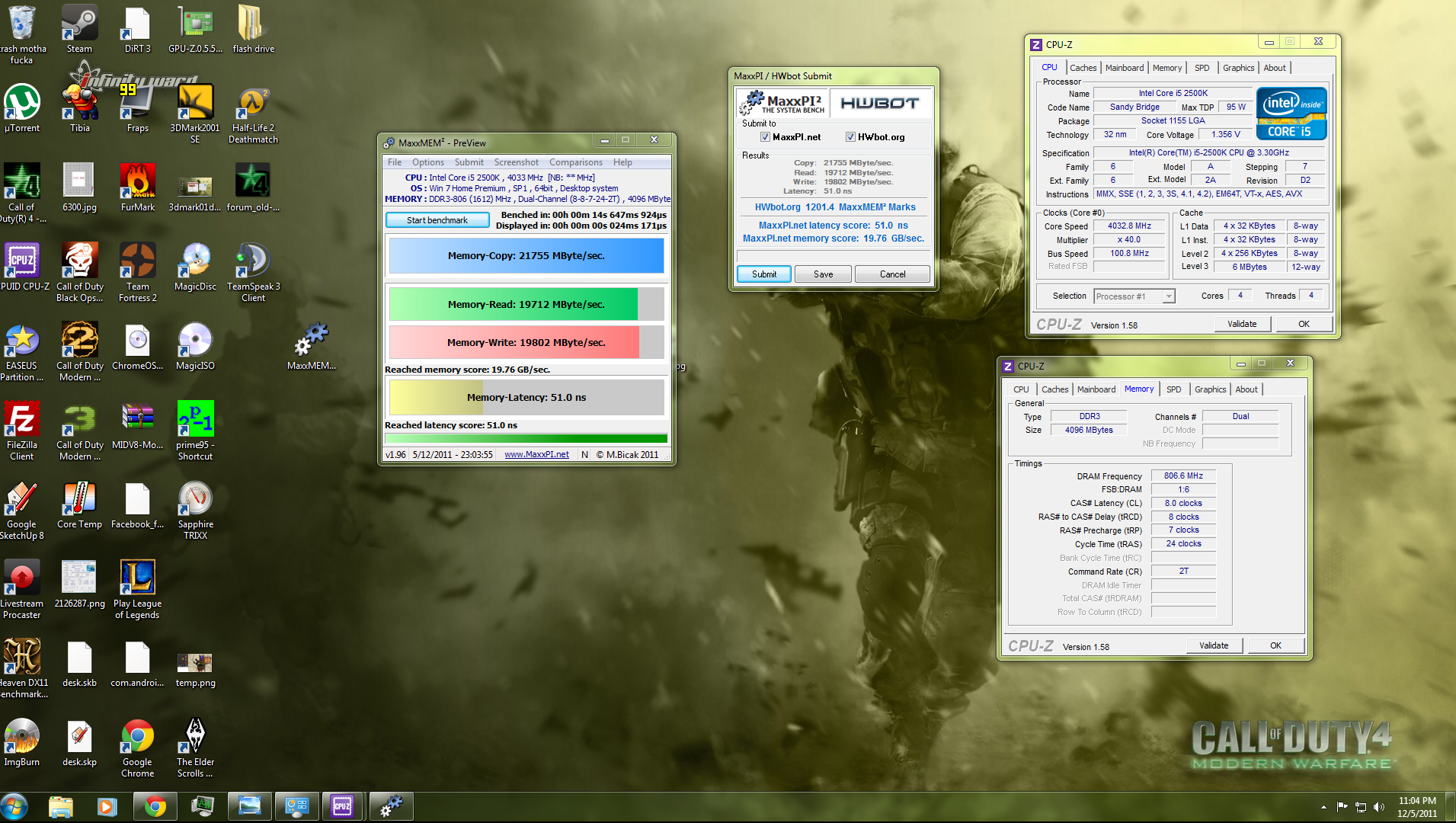This screenshot has width=1456, height=823.
Task: Click the Memory-Latency result bar
Action: pyautogui.click(x=526, y=398)
